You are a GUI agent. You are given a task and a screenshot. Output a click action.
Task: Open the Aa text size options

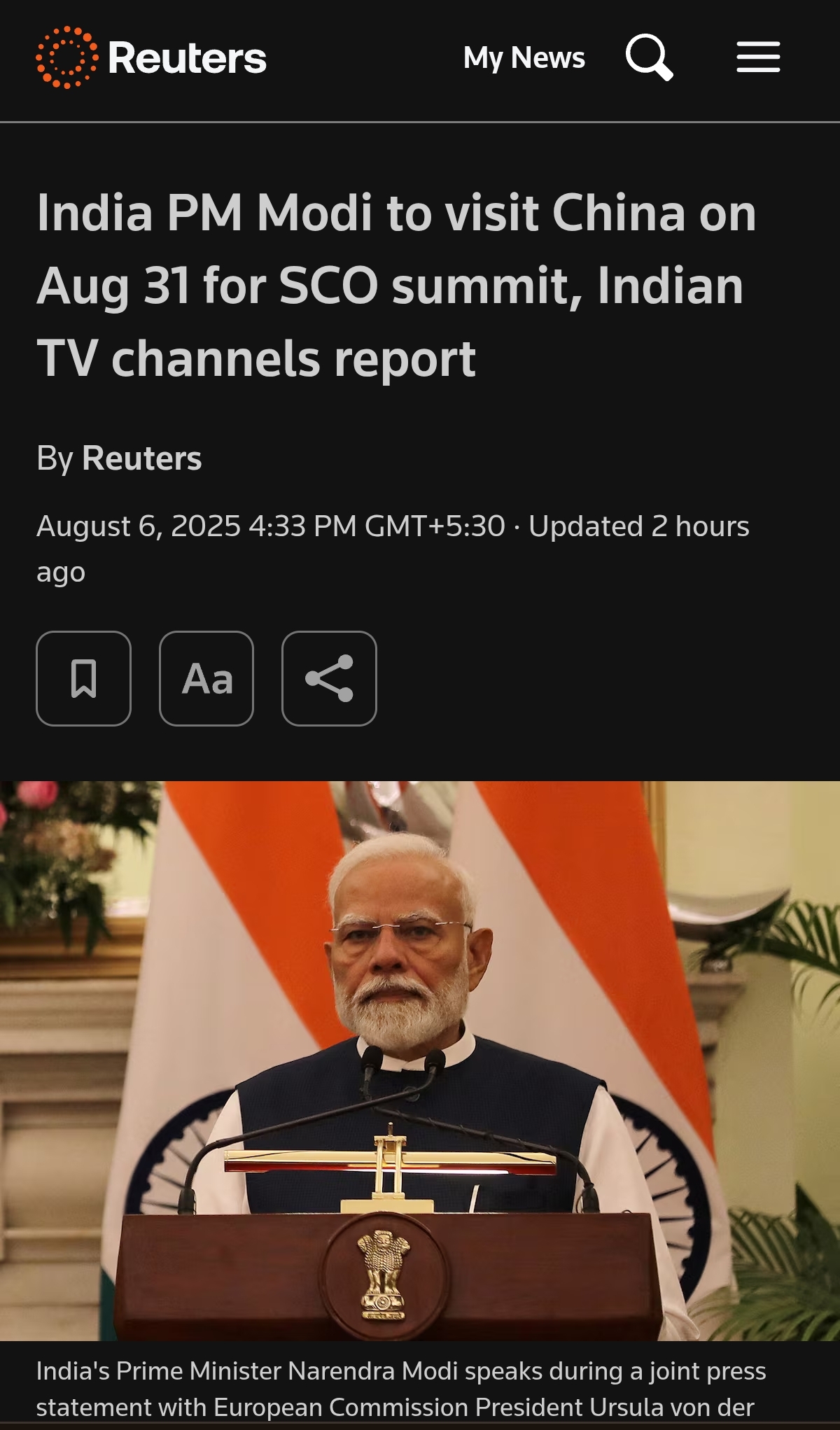pos(206,678)
